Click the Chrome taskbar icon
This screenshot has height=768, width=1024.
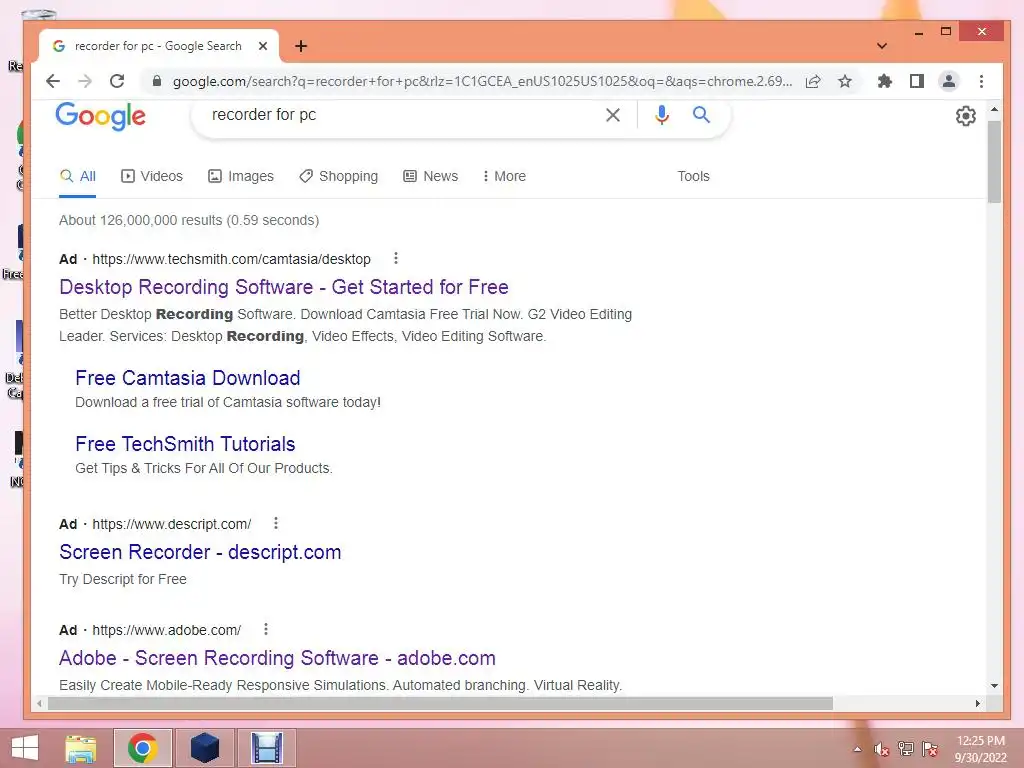pyautogui.click(x=142, y=748)
